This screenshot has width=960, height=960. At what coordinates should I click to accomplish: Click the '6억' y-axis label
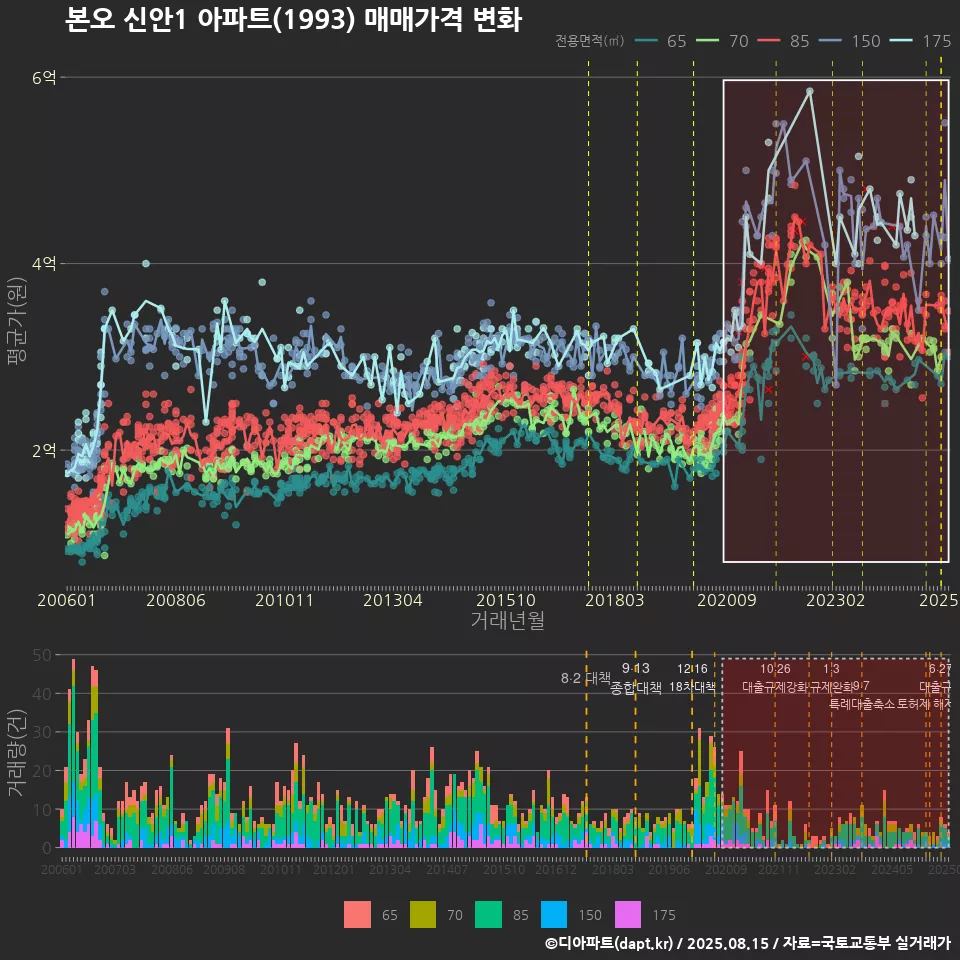click(44, 77)
